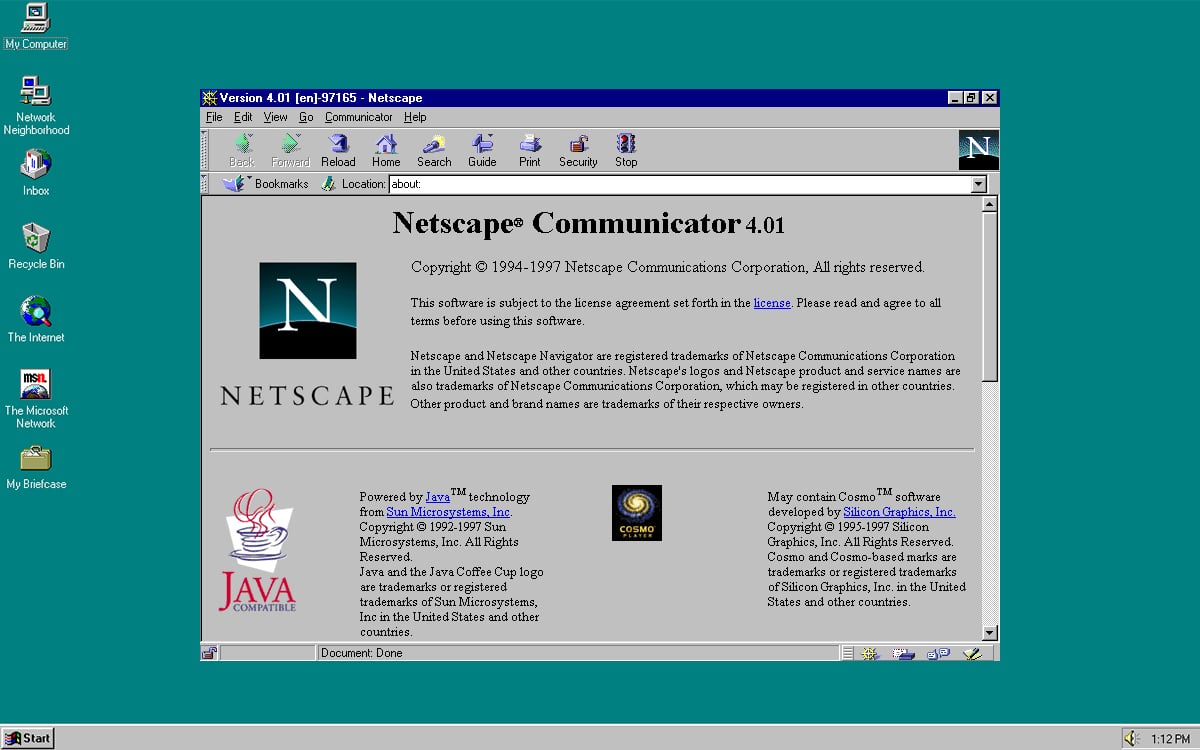Open the Go menu
The height and width of the screenshot is (750, 1200).
[306, 117]
